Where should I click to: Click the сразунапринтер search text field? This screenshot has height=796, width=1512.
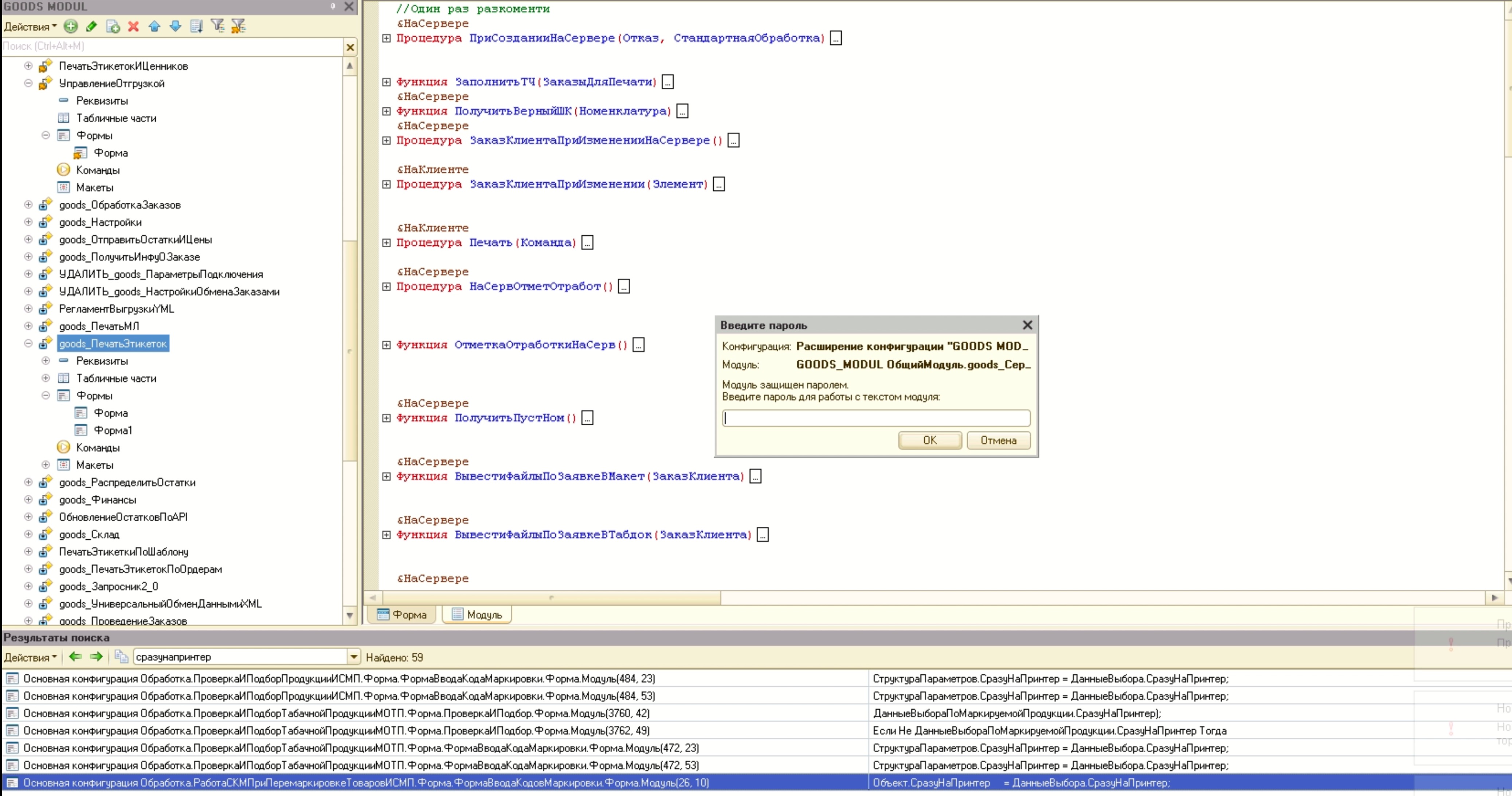click(241, 657)
